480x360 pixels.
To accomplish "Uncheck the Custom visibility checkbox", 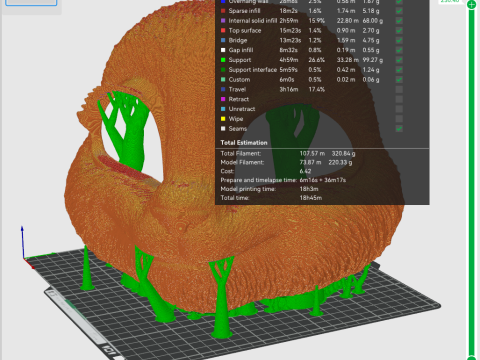I will (399, 80).
